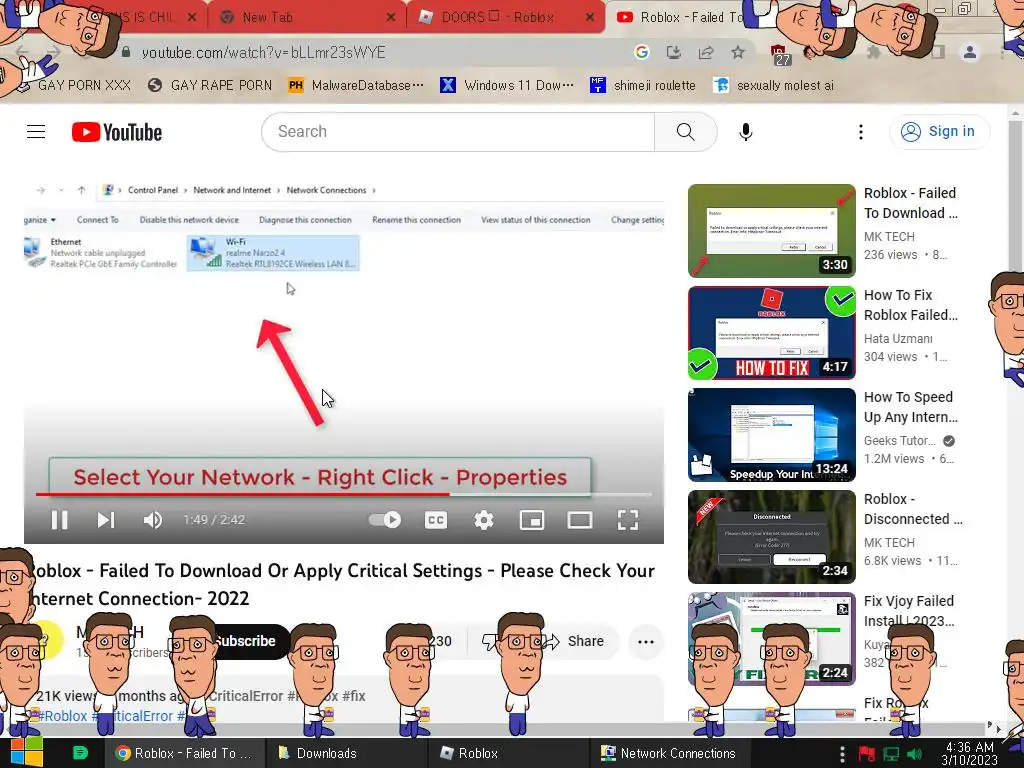Image resolution: width=1024 pixels, height=768 pixels.
Task: Click the title Roblox - Disconnected
Action: (x=913, y=509)
